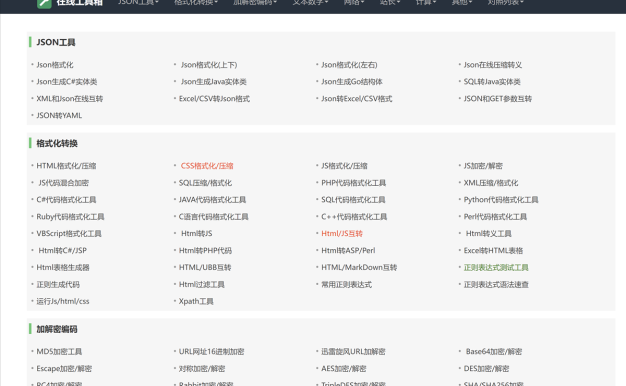
Task: Click XML压缩/格式化 link
Action: coord(491,183)
